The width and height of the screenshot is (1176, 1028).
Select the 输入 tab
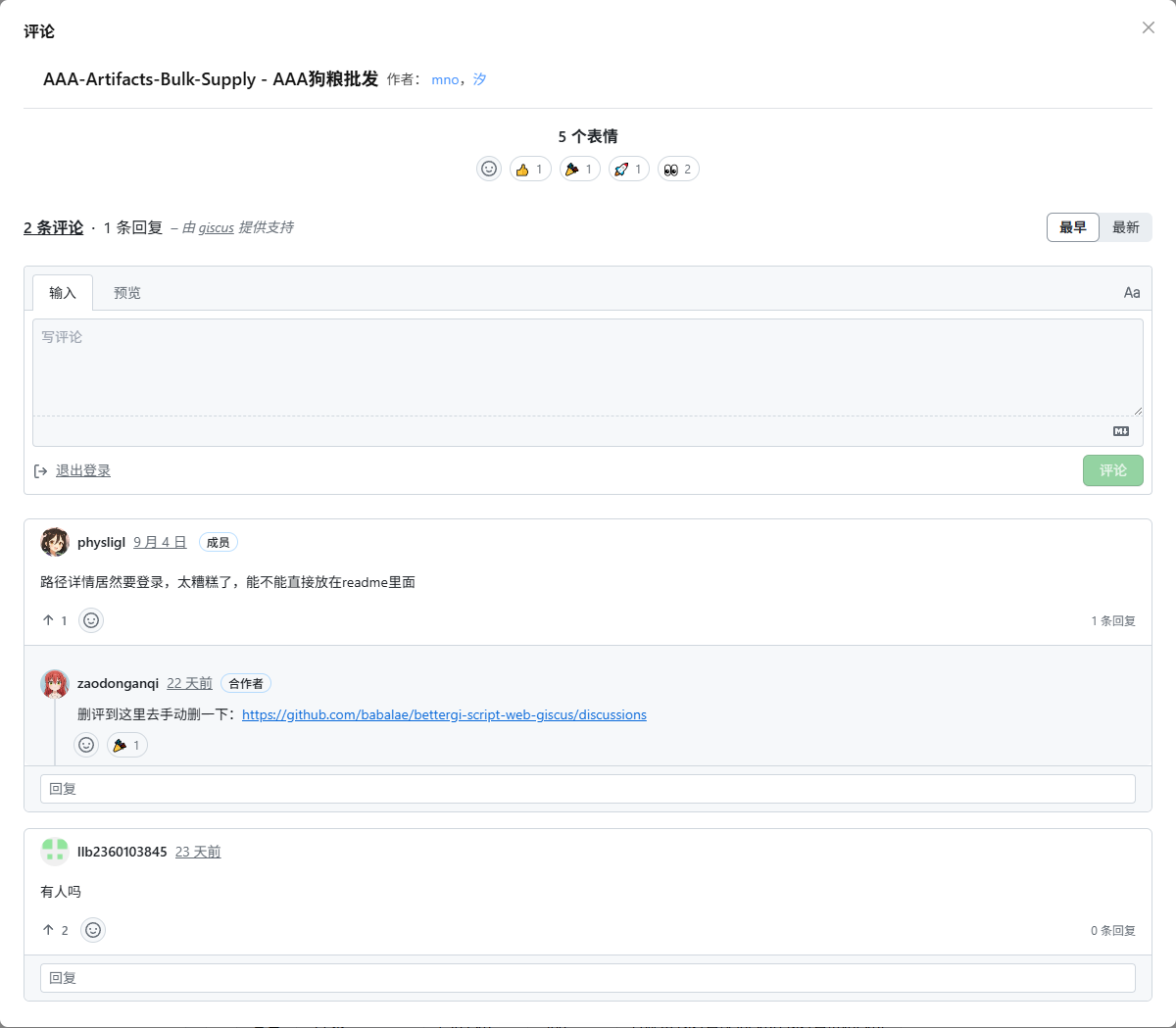pyautogui.click(x=63, y=292)
